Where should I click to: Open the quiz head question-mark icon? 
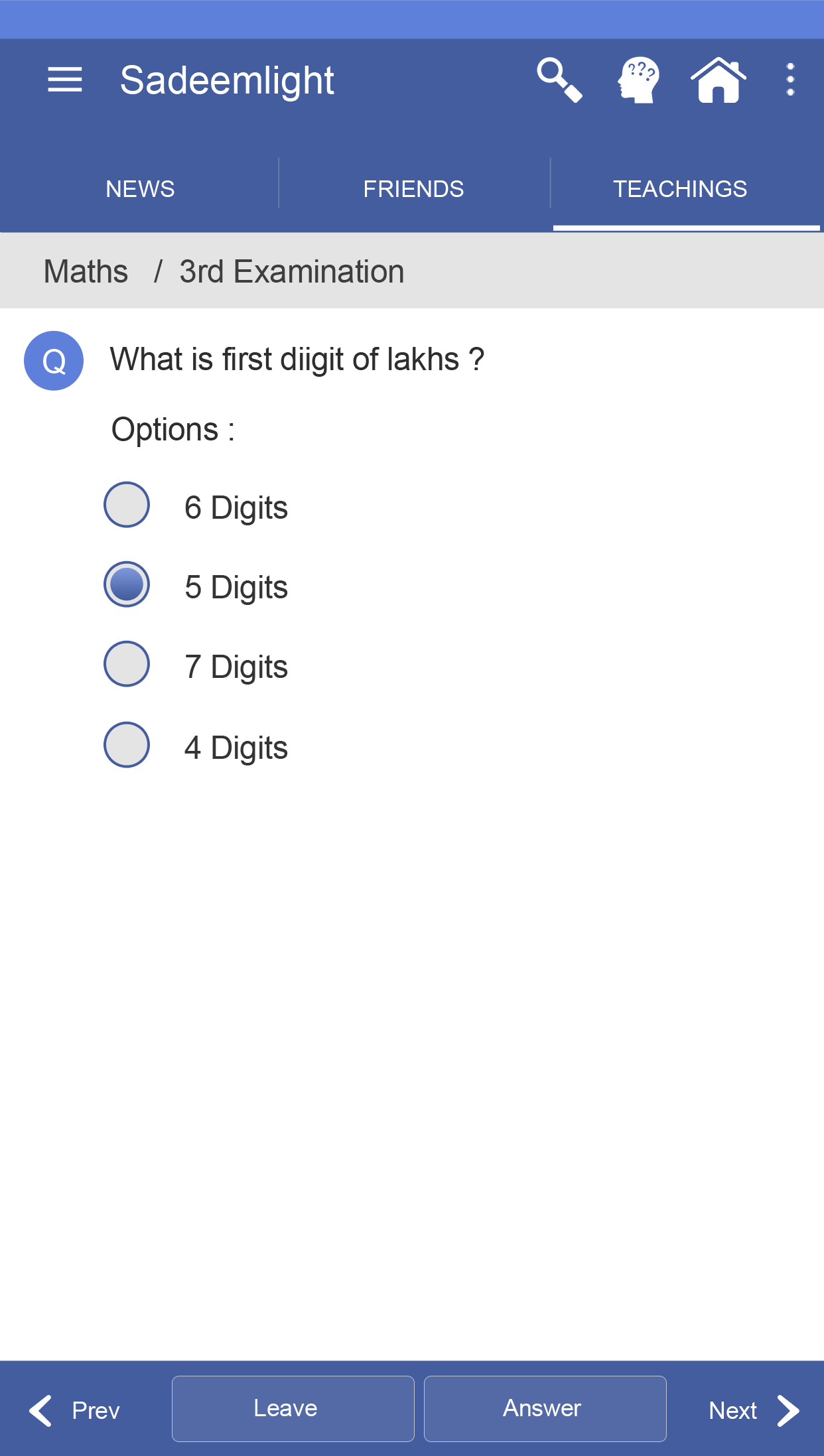pos(638,80)
